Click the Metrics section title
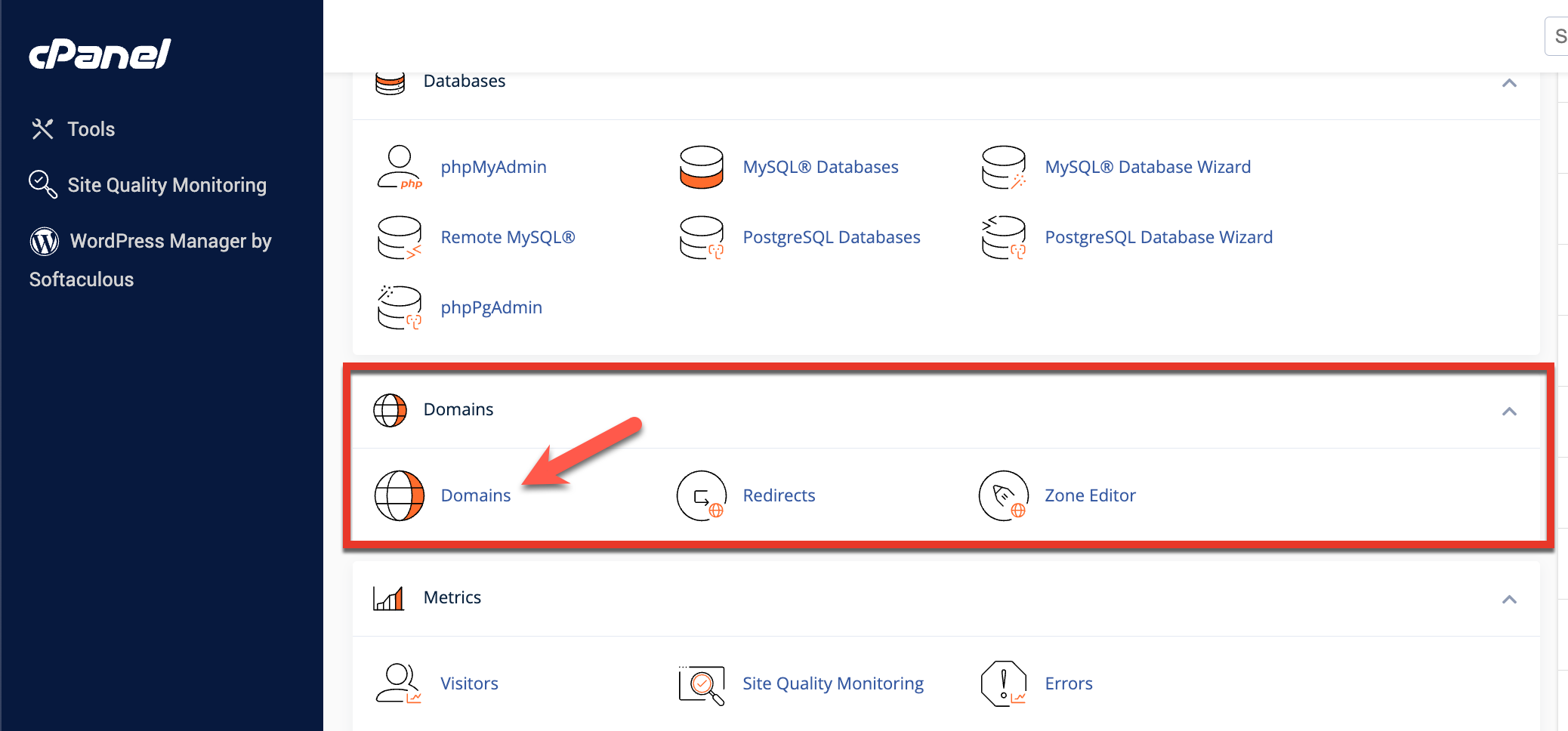 click(452, 597)
